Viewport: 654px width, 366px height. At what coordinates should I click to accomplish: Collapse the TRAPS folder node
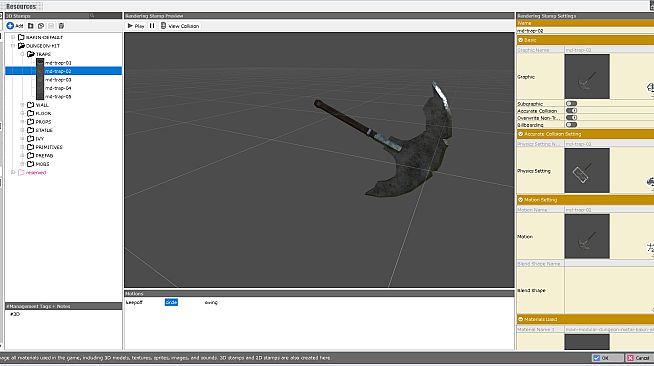22,54
